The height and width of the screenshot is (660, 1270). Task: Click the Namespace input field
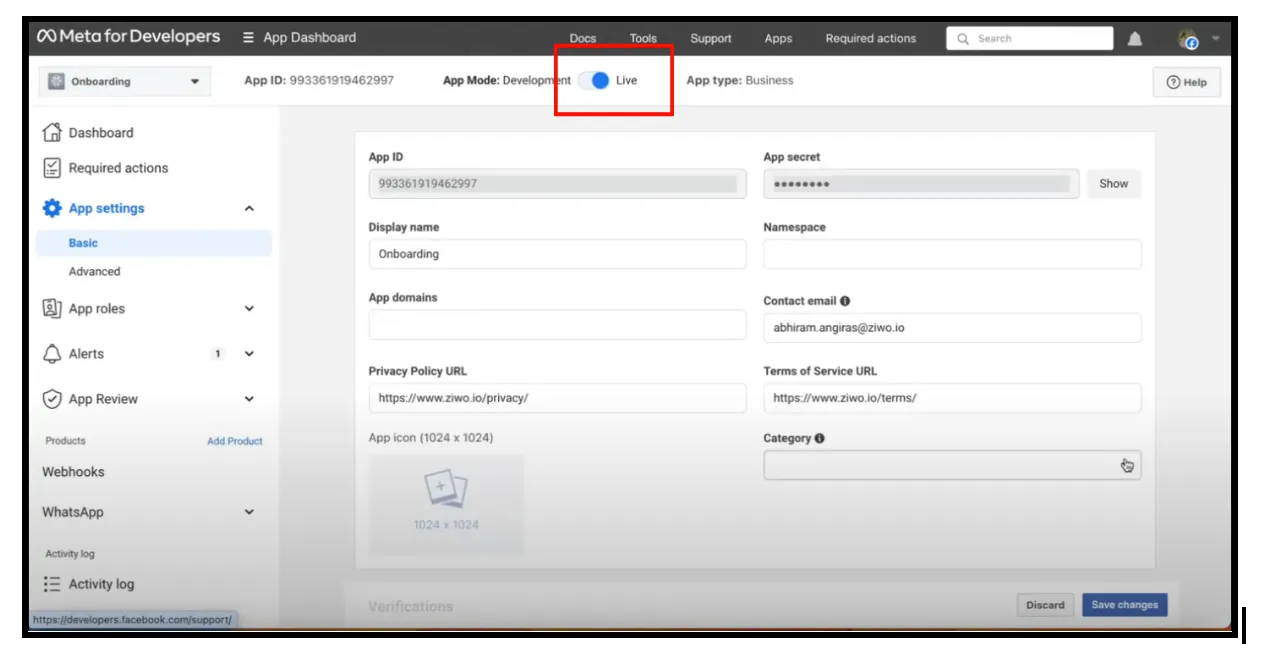(952, 254)
